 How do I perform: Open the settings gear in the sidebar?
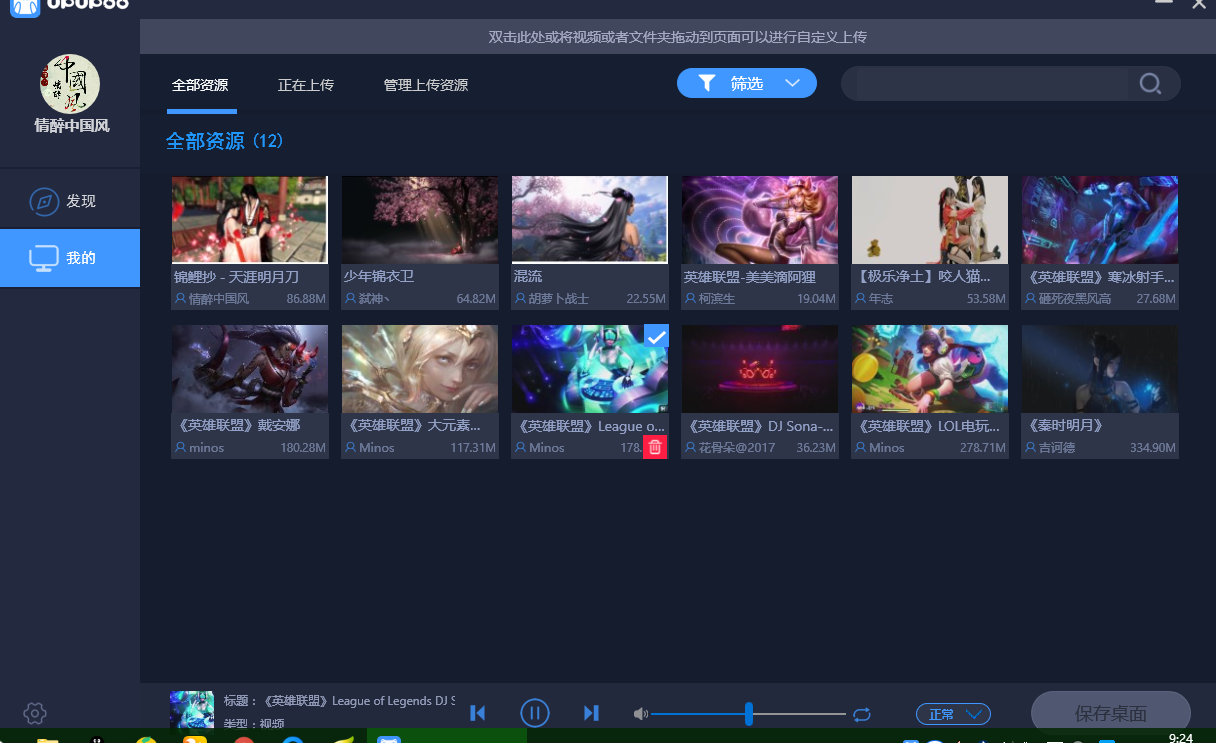tap(35, 713)
